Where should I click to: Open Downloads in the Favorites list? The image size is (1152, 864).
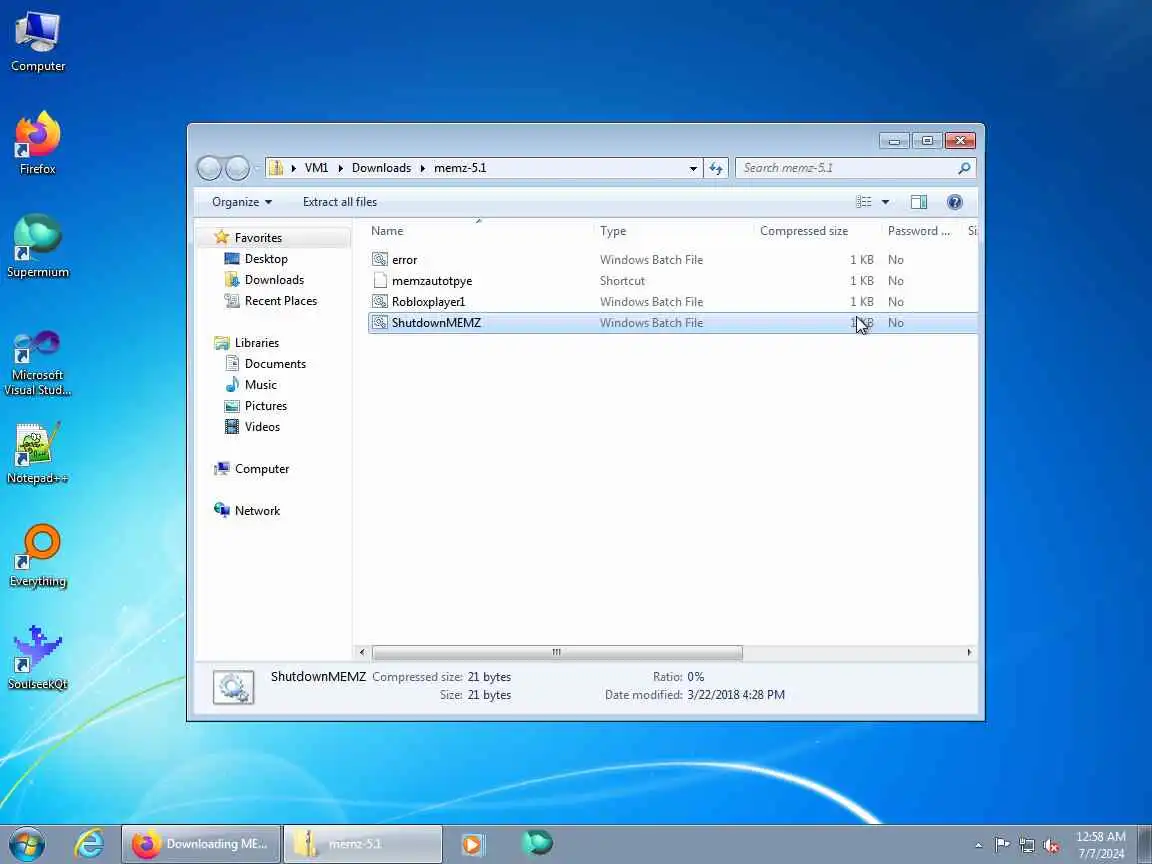click(274, 280)
